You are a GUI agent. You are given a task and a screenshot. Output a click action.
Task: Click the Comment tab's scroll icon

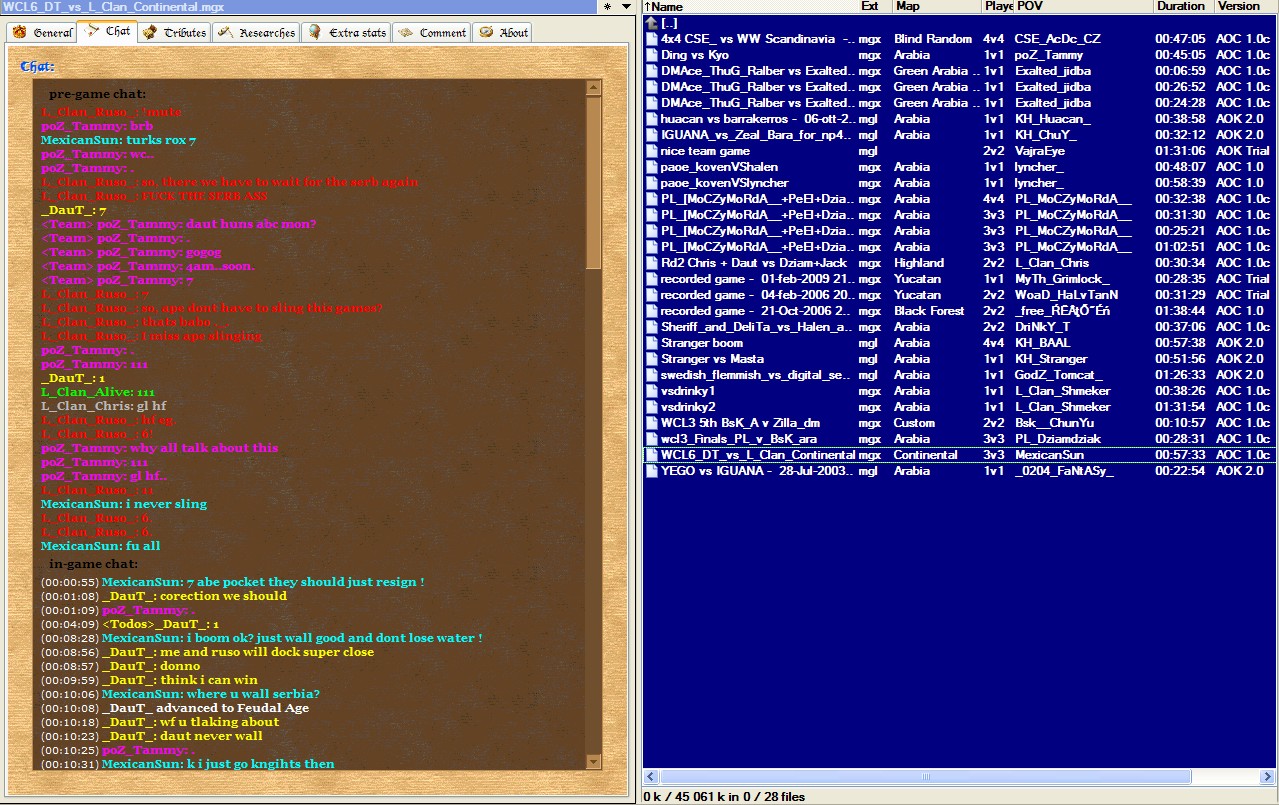(405, 32)
